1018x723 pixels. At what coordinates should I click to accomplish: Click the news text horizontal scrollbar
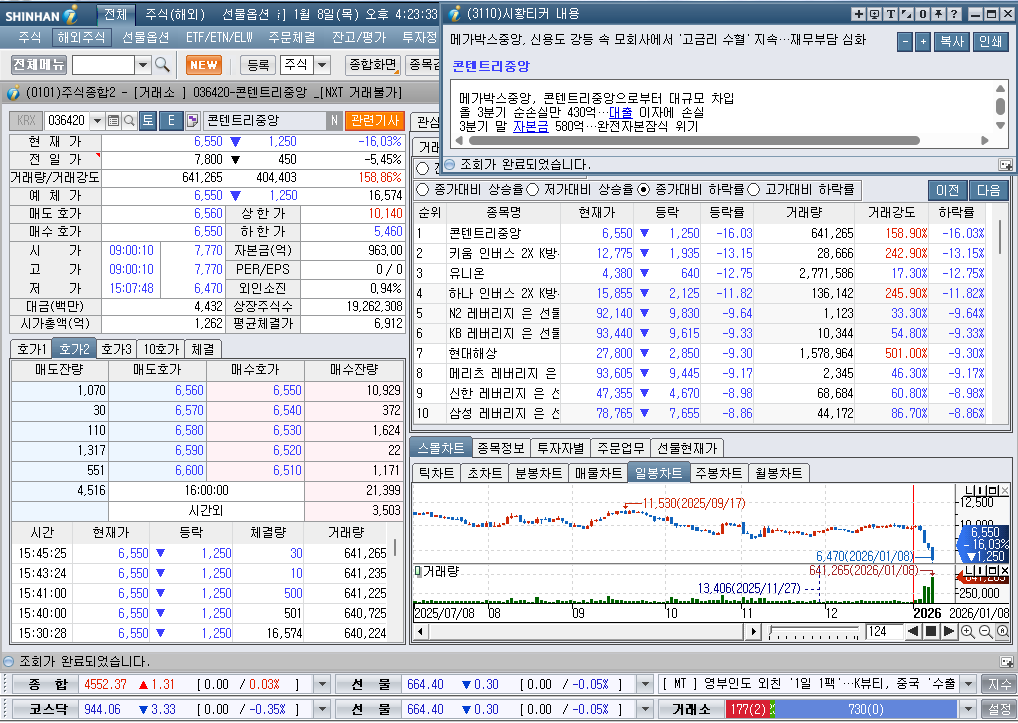[694, 140]
